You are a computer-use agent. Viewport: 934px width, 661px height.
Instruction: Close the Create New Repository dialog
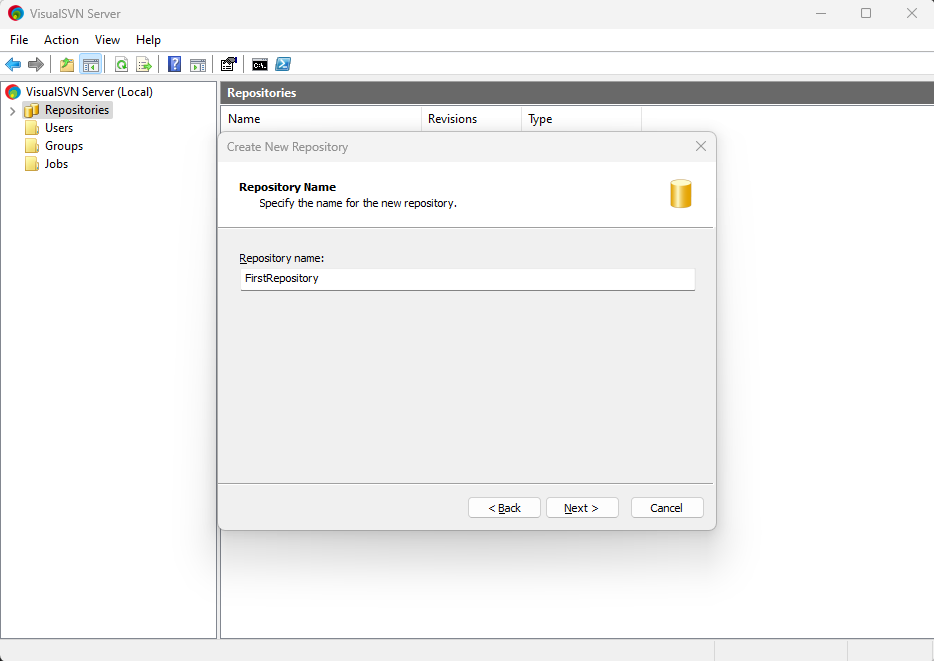click(700, 147)
